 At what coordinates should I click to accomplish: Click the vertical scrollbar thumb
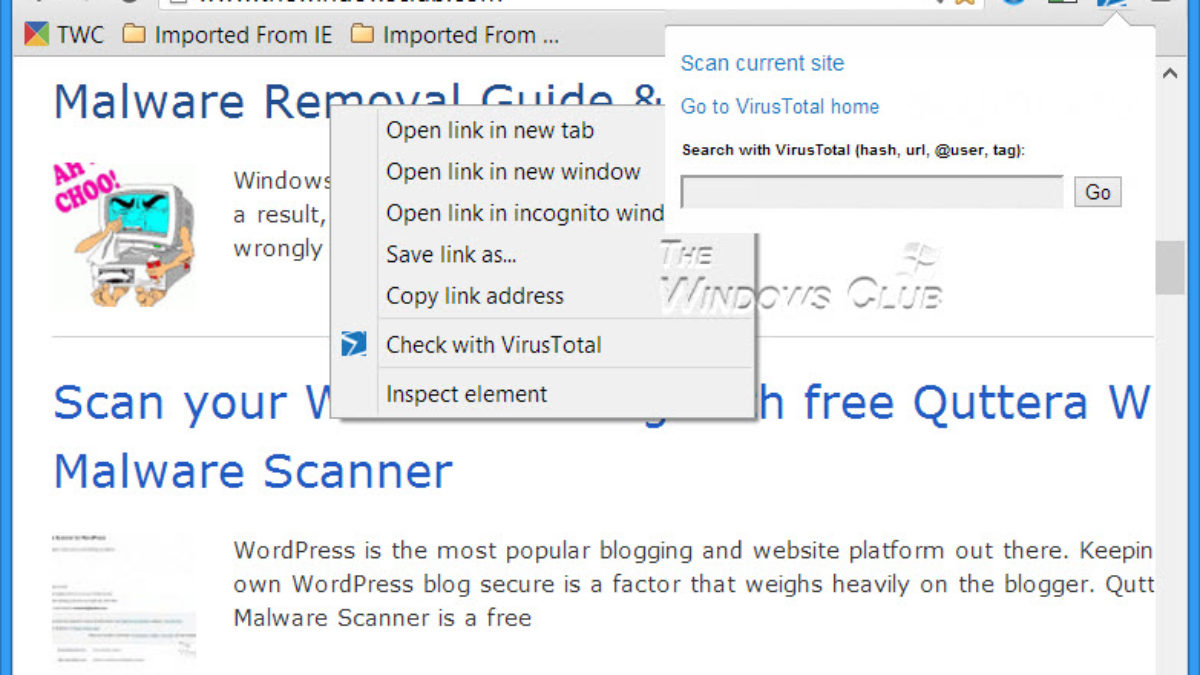pyautogui.click(x=1169, y=267)
